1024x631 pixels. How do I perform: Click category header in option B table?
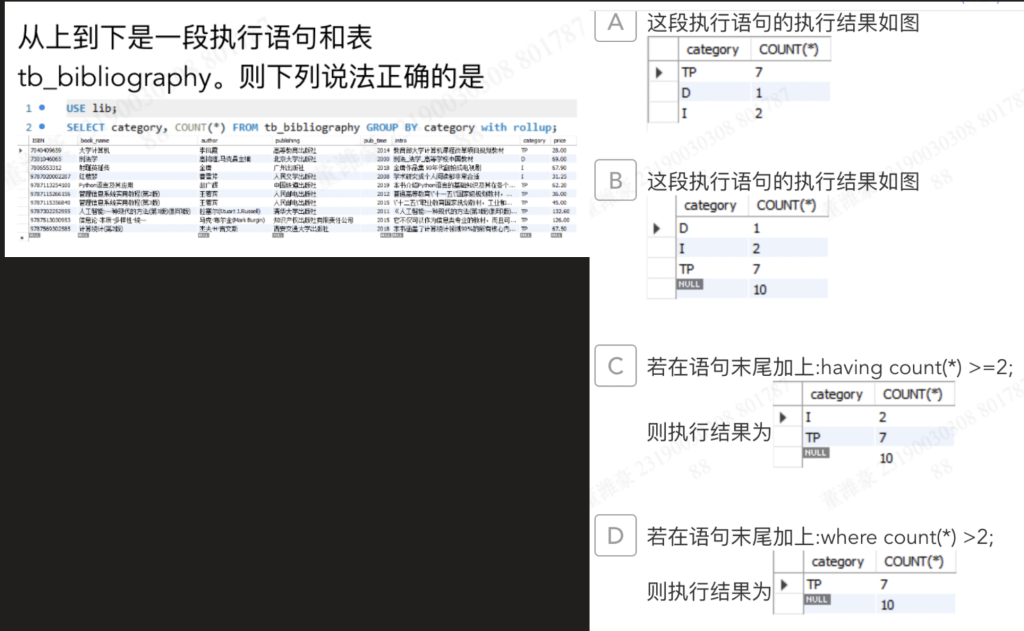click(710, 205)
